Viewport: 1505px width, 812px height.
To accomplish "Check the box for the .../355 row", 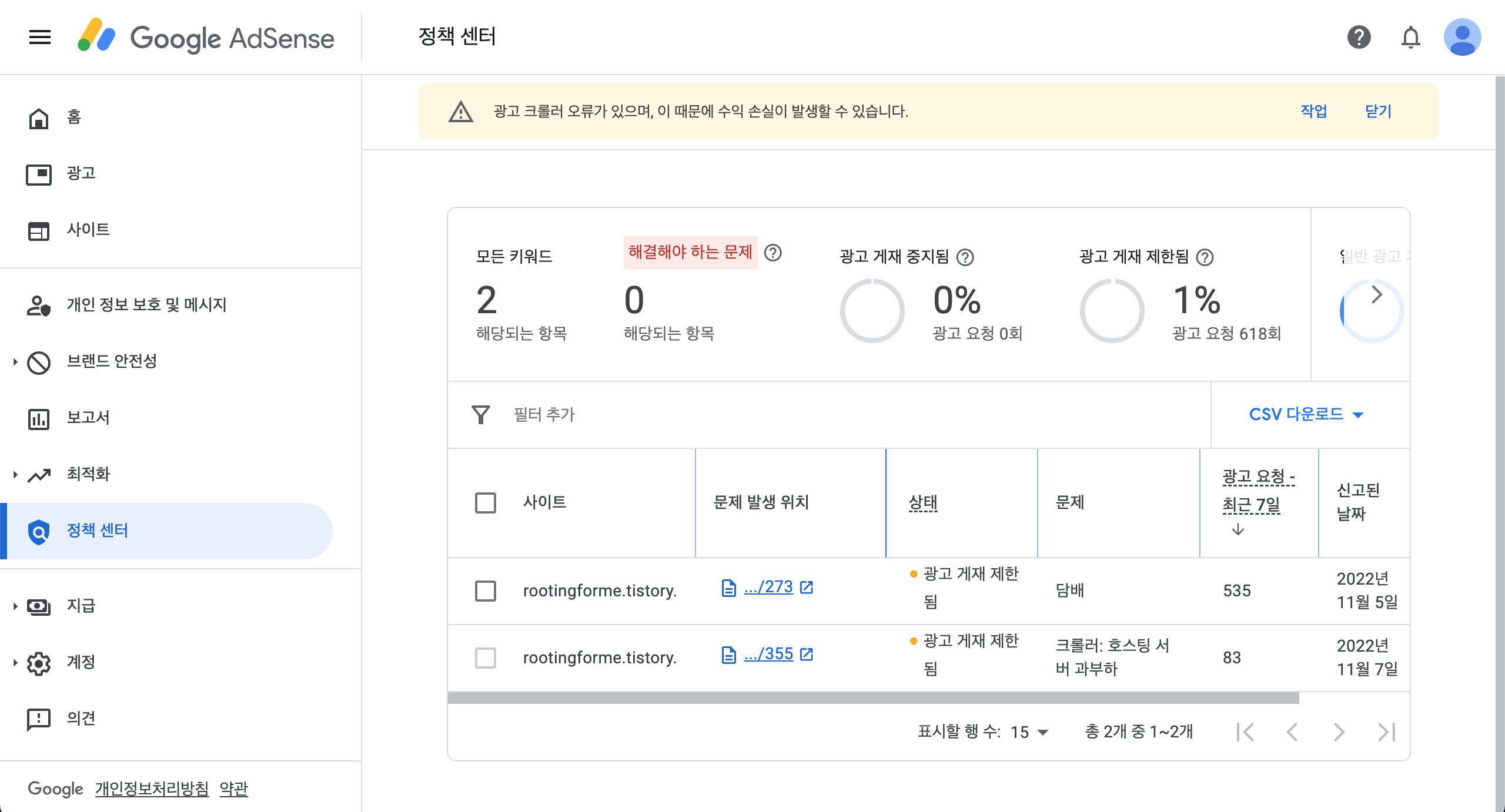I will (x=486, y=658).
